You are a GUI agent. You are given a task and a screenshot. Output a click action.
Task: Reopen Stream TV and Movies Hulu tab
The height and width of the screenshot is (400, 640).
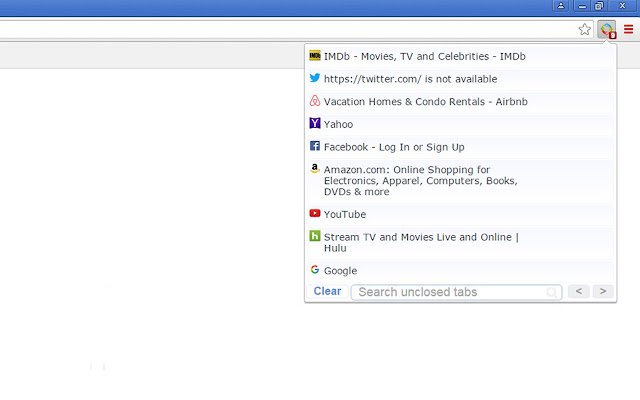point(460,242)
